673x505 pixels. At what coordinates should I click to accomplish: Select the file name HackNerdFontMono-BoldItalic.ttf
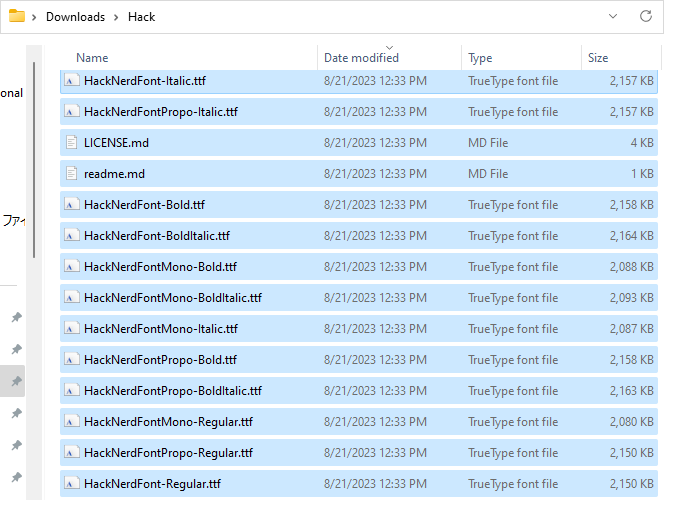click(173, 298)
